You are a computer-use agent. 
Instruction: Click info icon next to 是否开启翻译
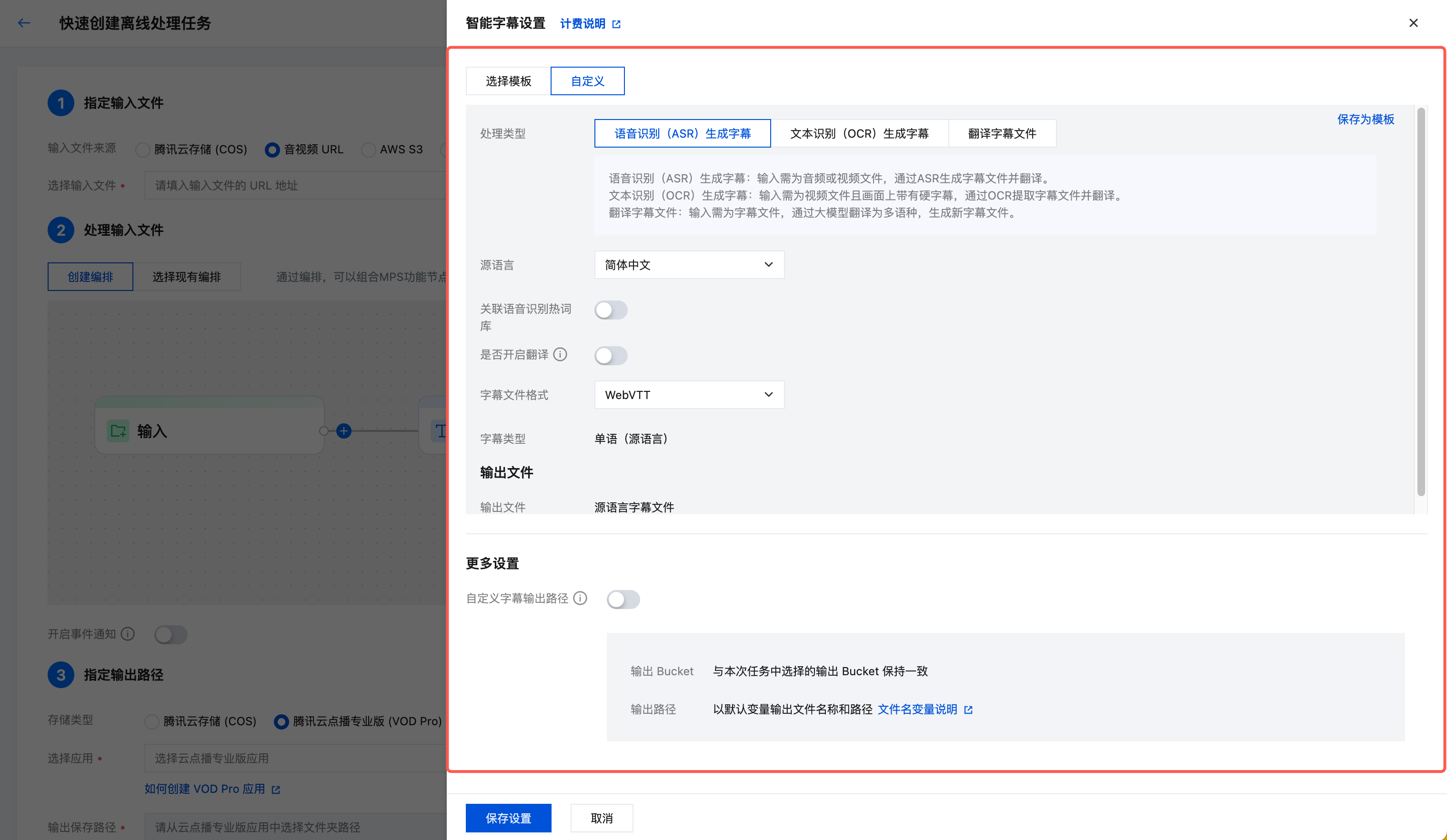pyautogui.click(x=560, y=354)
